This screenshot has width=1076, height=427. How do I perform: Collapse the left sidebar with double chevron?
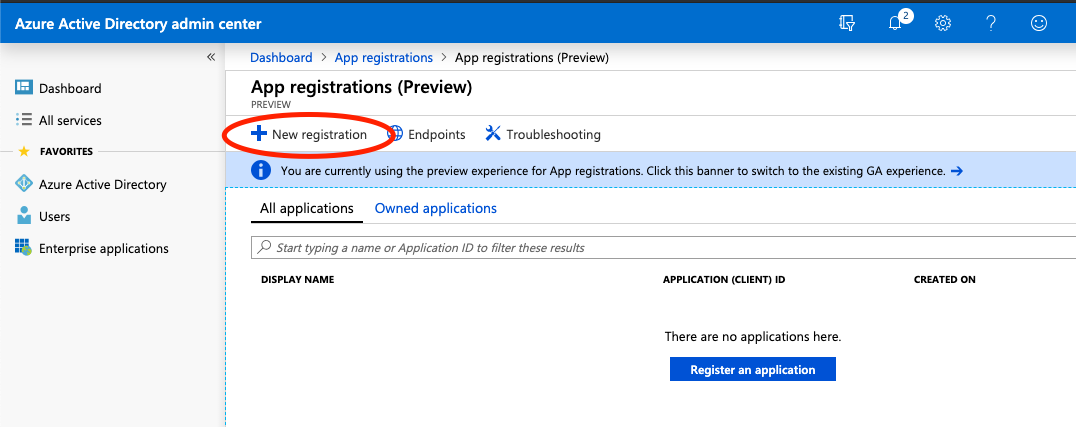pyautogui.click(x=211, y=57)
